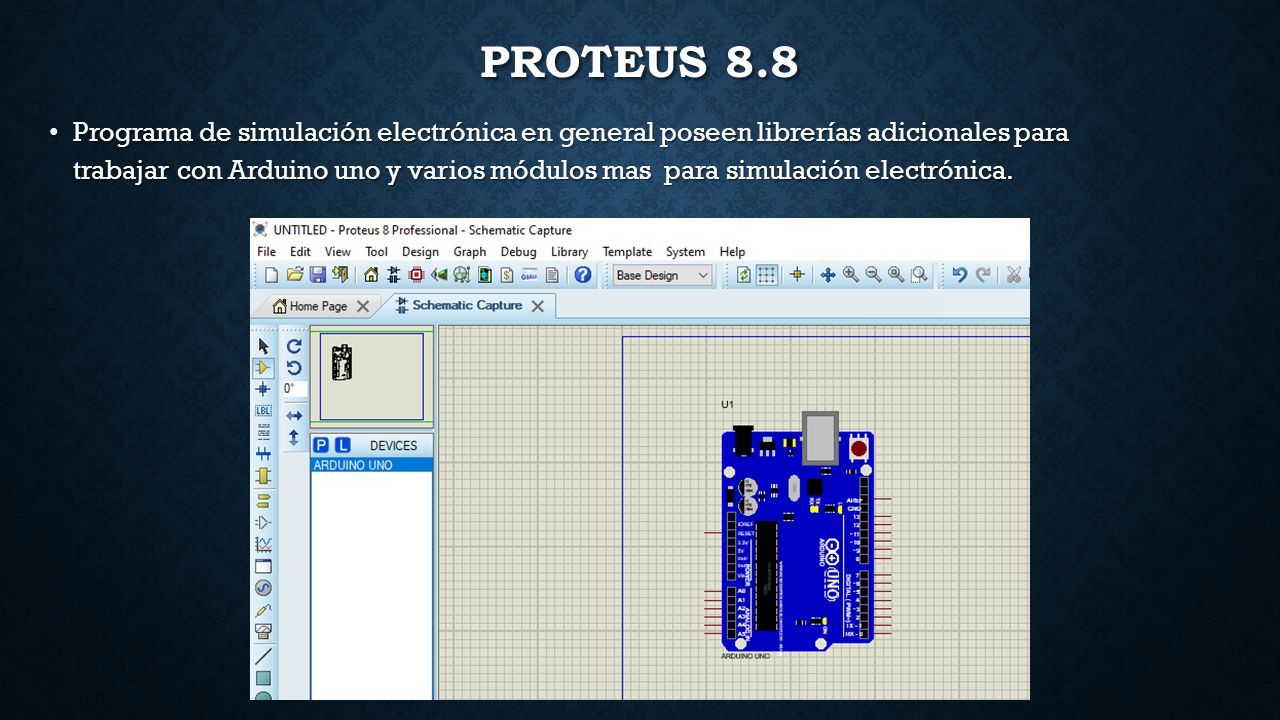Open the File menu
Image resolution: width=1280 pixels, height=720 pixels.
(266, 252)
